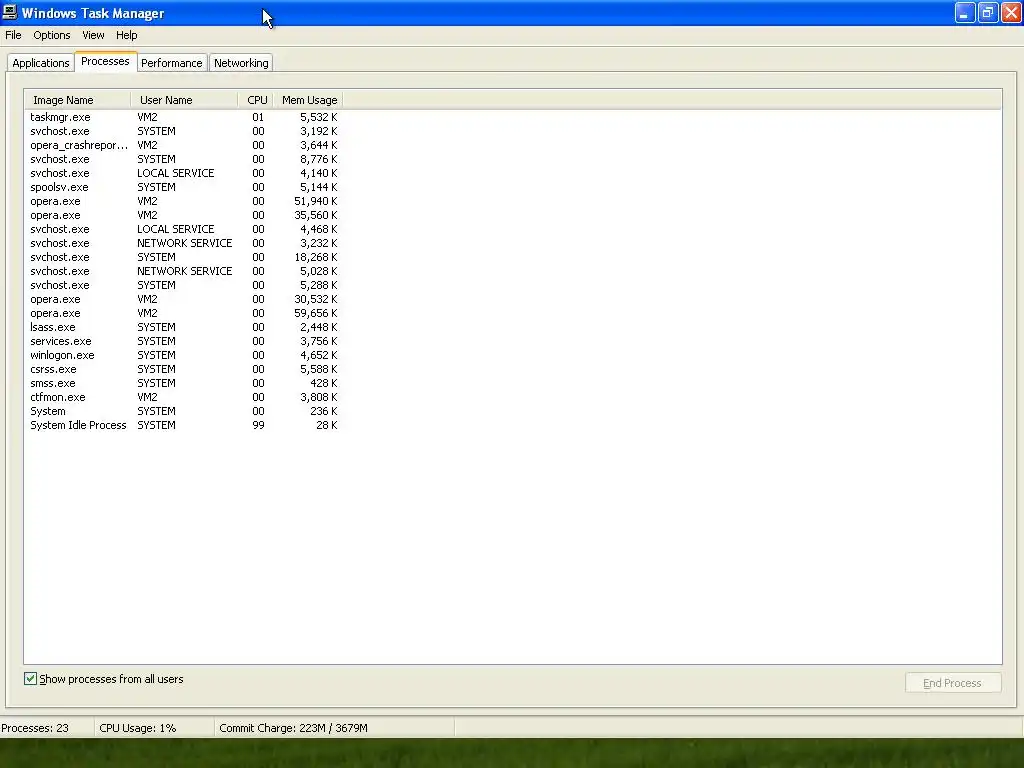Screen dimensions: 1024x768
Task: Select svchost.exe using 5,028 K
Action: coord(184,271)
